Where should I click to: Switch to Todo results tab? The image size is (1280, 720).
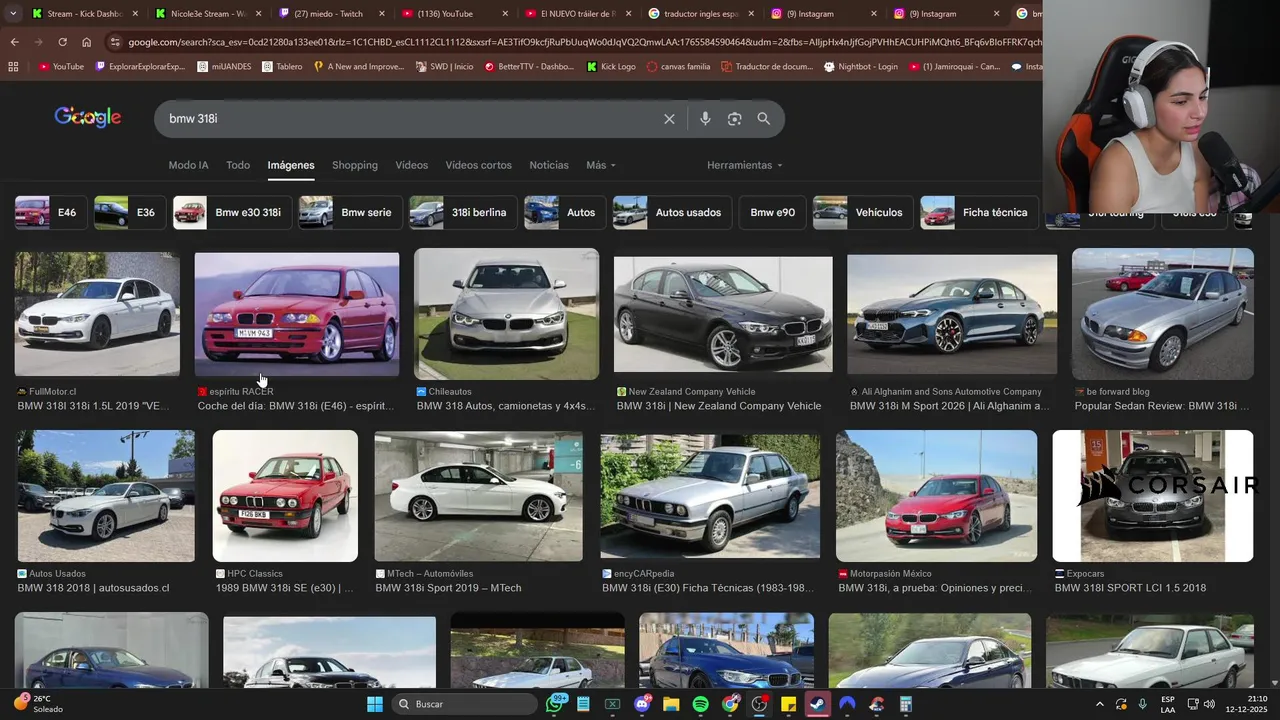point(238,165)
